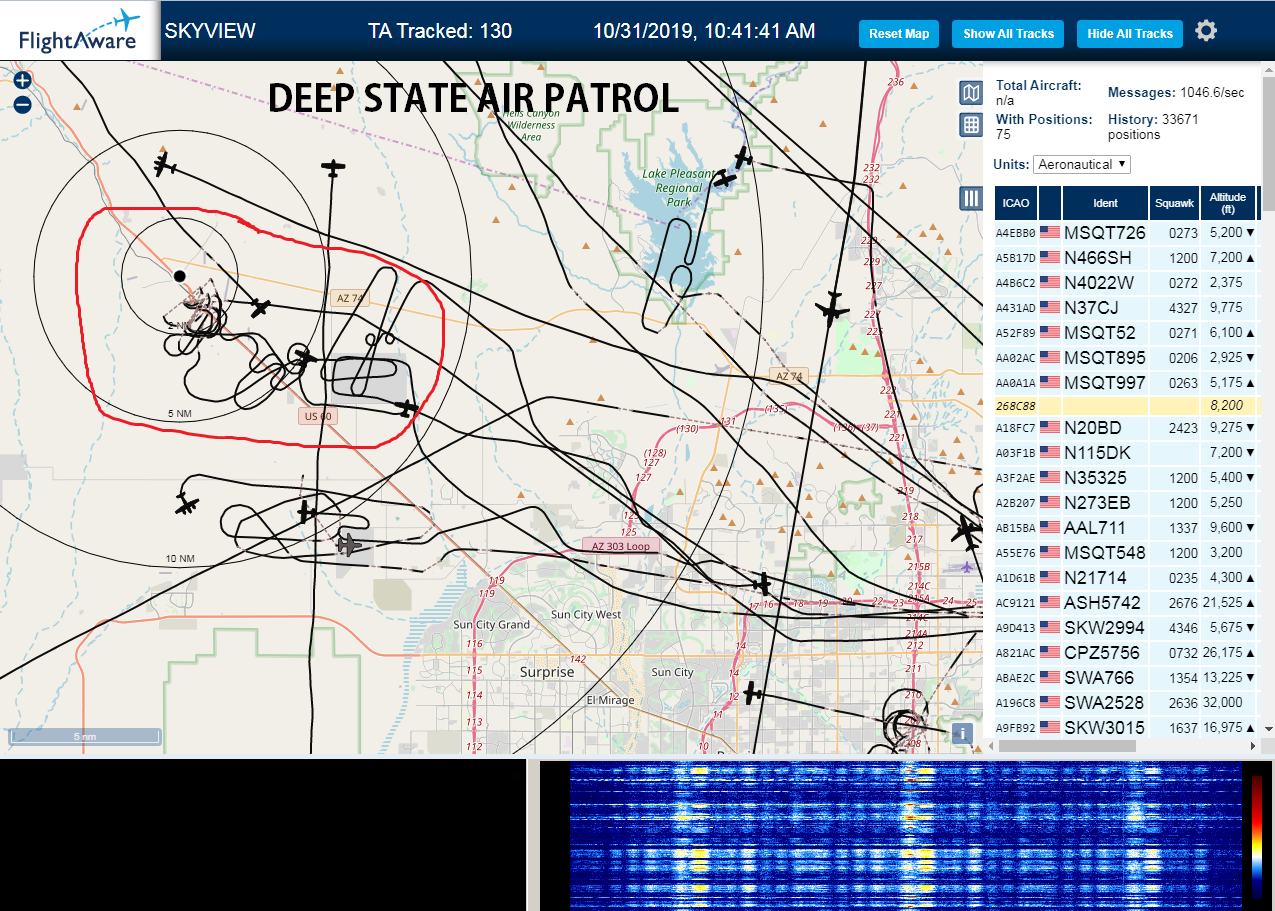The height and width of the screenshot is (911, 1275).
Task: Sort table by Ident column header
Action: 1105,203
